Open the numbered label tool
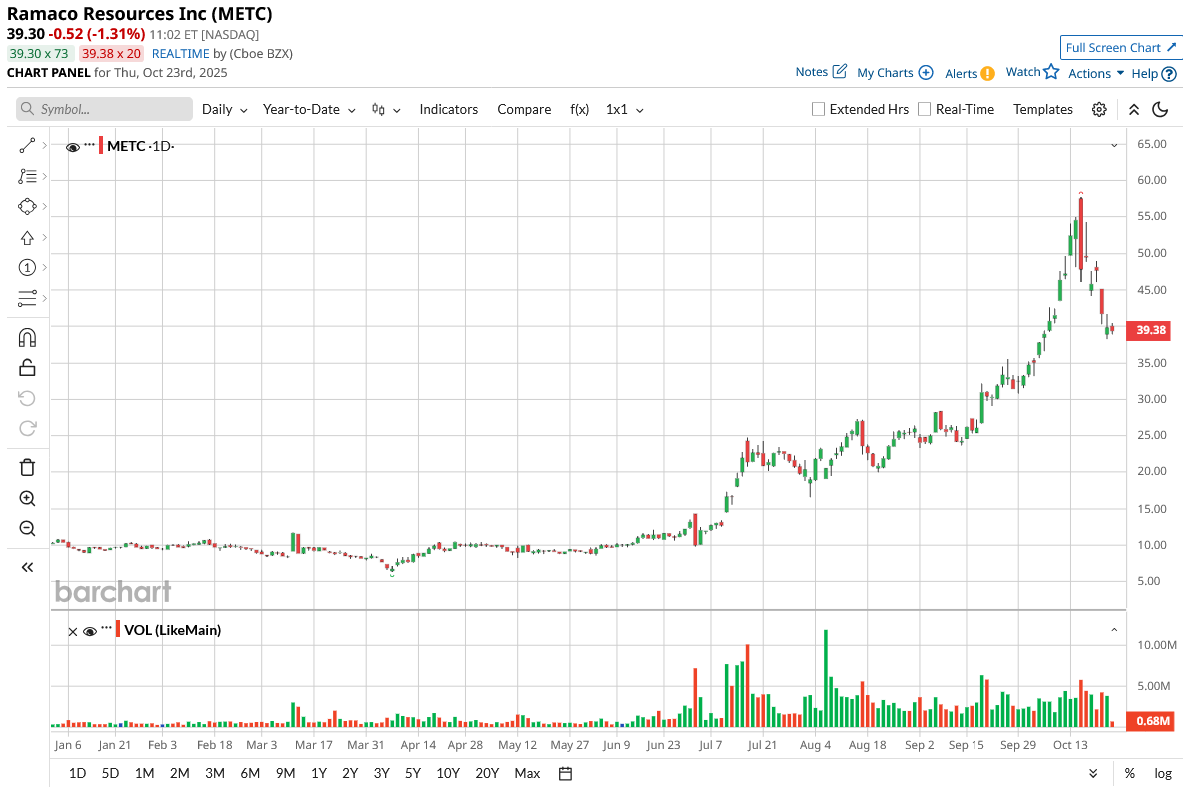Viewport: 1183px width, 787px height. coord(27,268)
